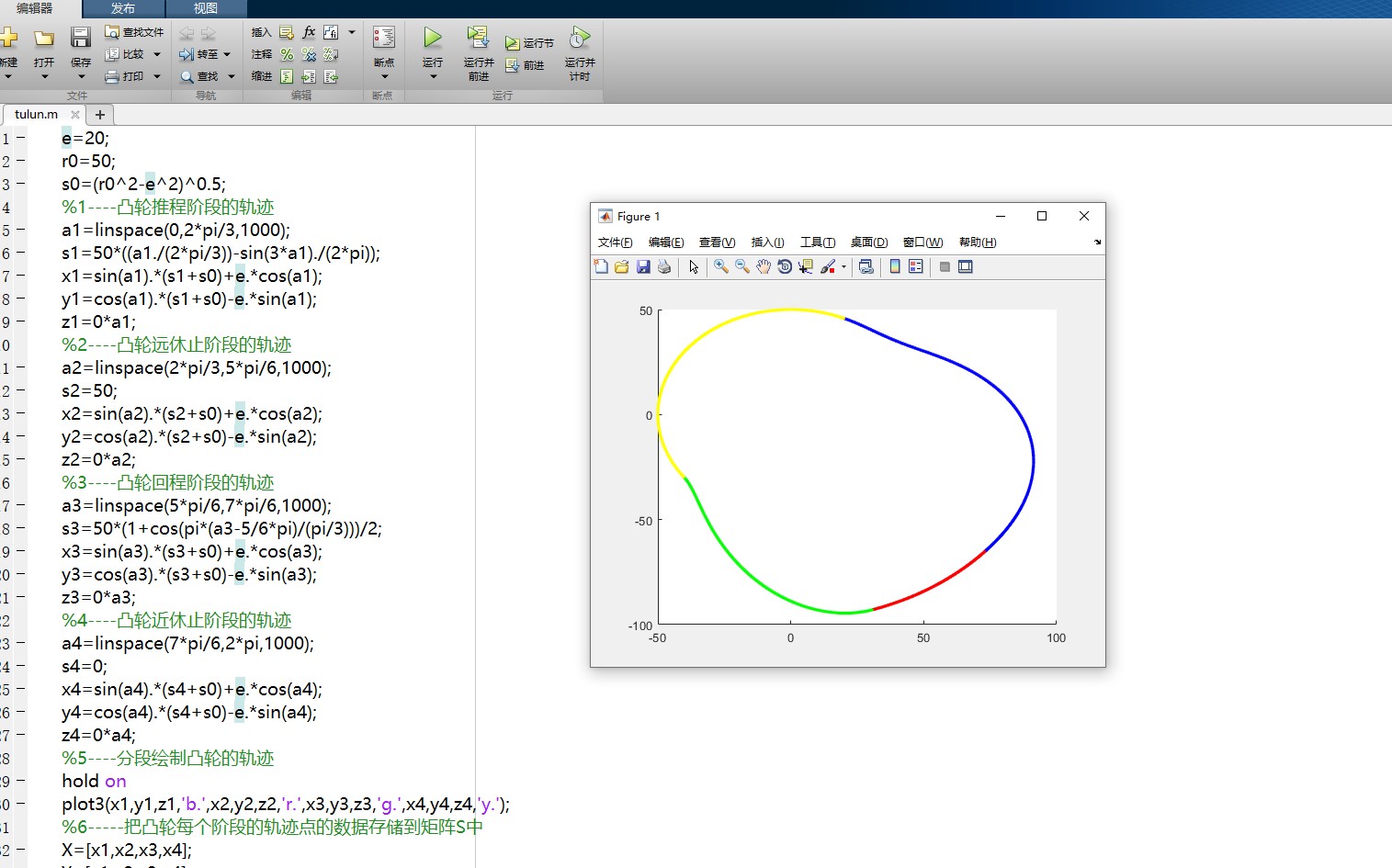Click the 前进 (Advance) button
The width and height of the screenshot is (1392, 868).
(525, 65)
